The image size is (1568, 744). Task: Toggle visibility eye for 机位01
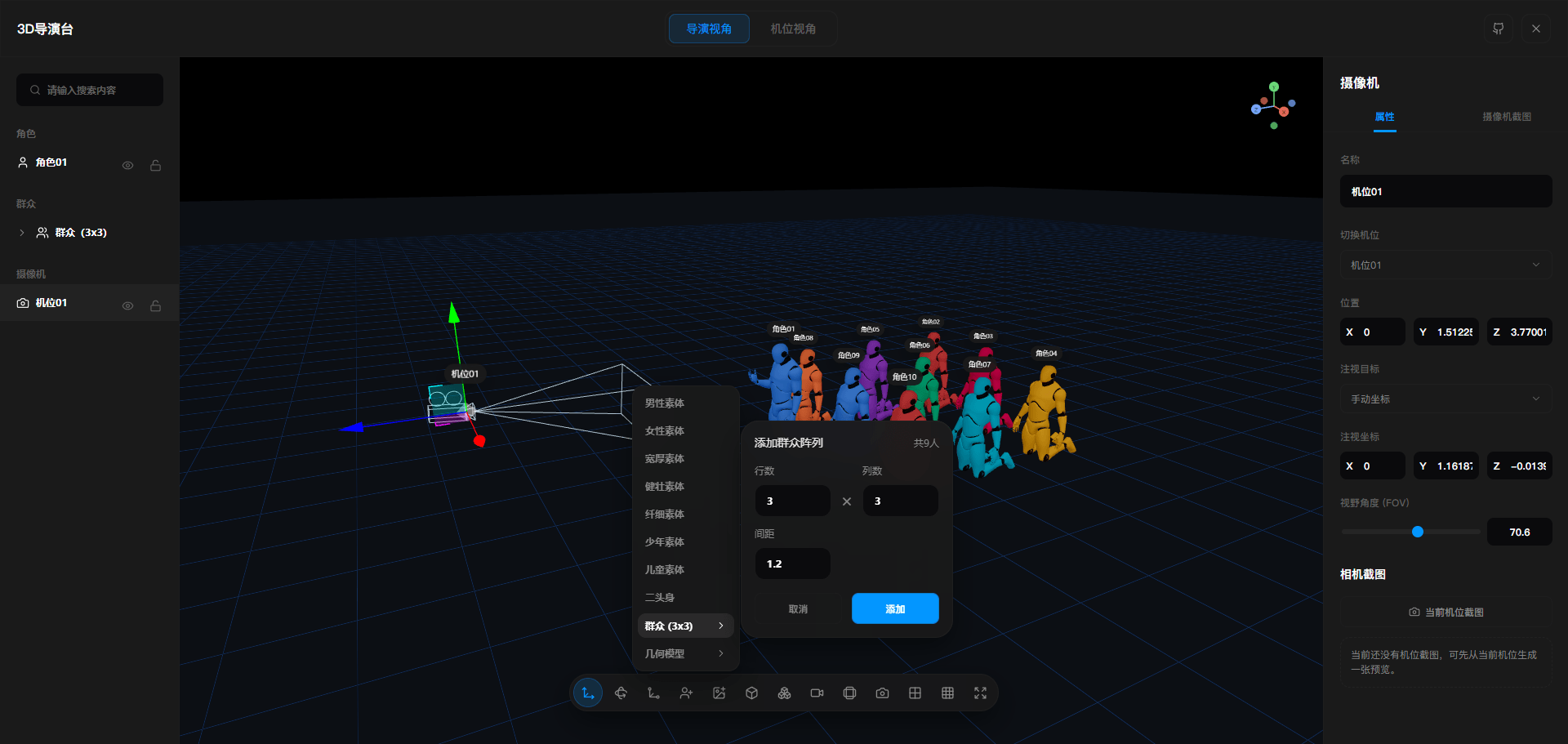pos(128,305)
